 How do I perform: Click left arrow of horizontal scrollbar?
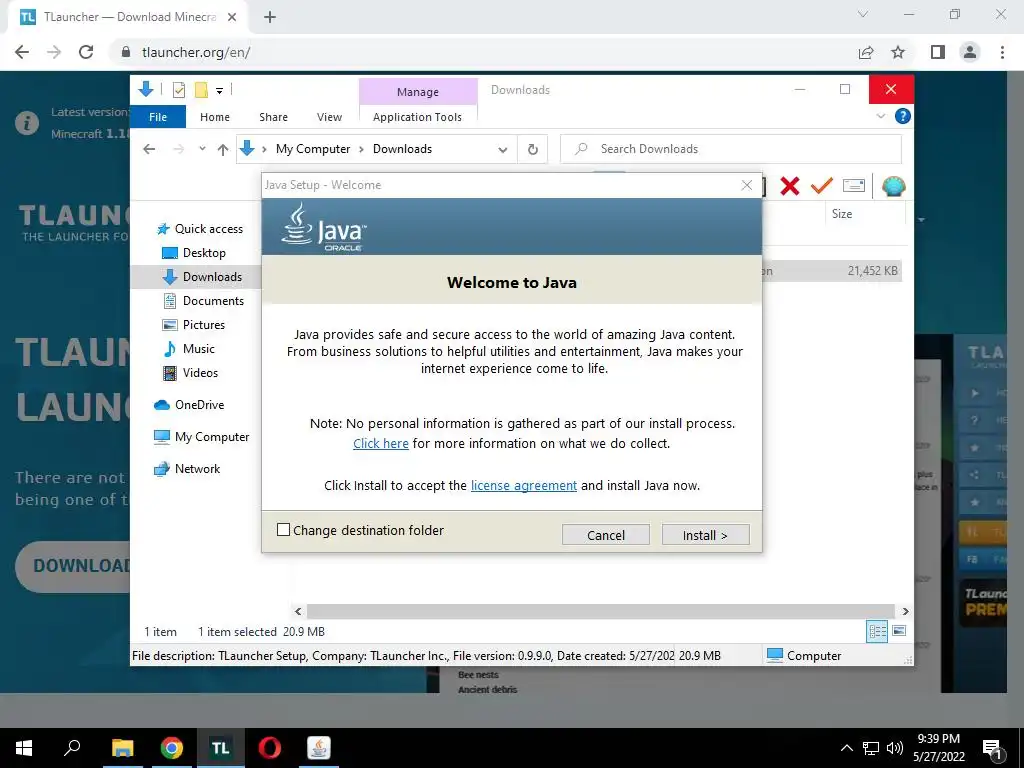tap(298, 611)
